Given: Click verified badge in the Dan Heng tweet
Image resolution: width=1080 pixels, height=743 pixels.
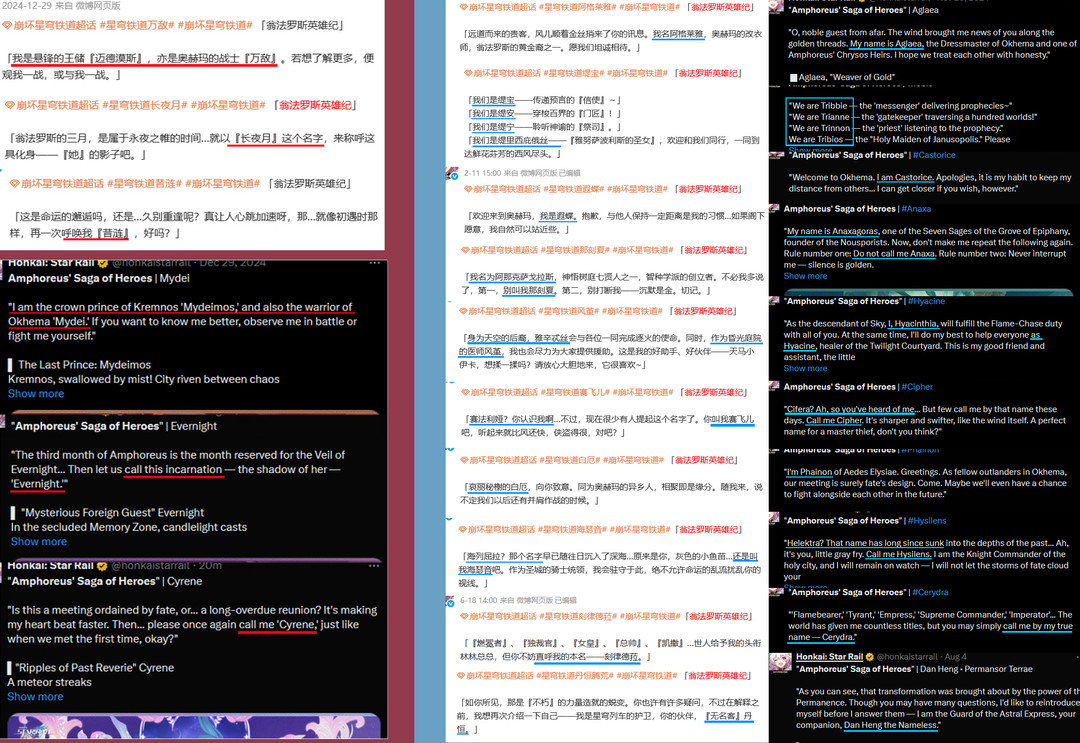Looking at the screenshot, I should coord(870,657).
